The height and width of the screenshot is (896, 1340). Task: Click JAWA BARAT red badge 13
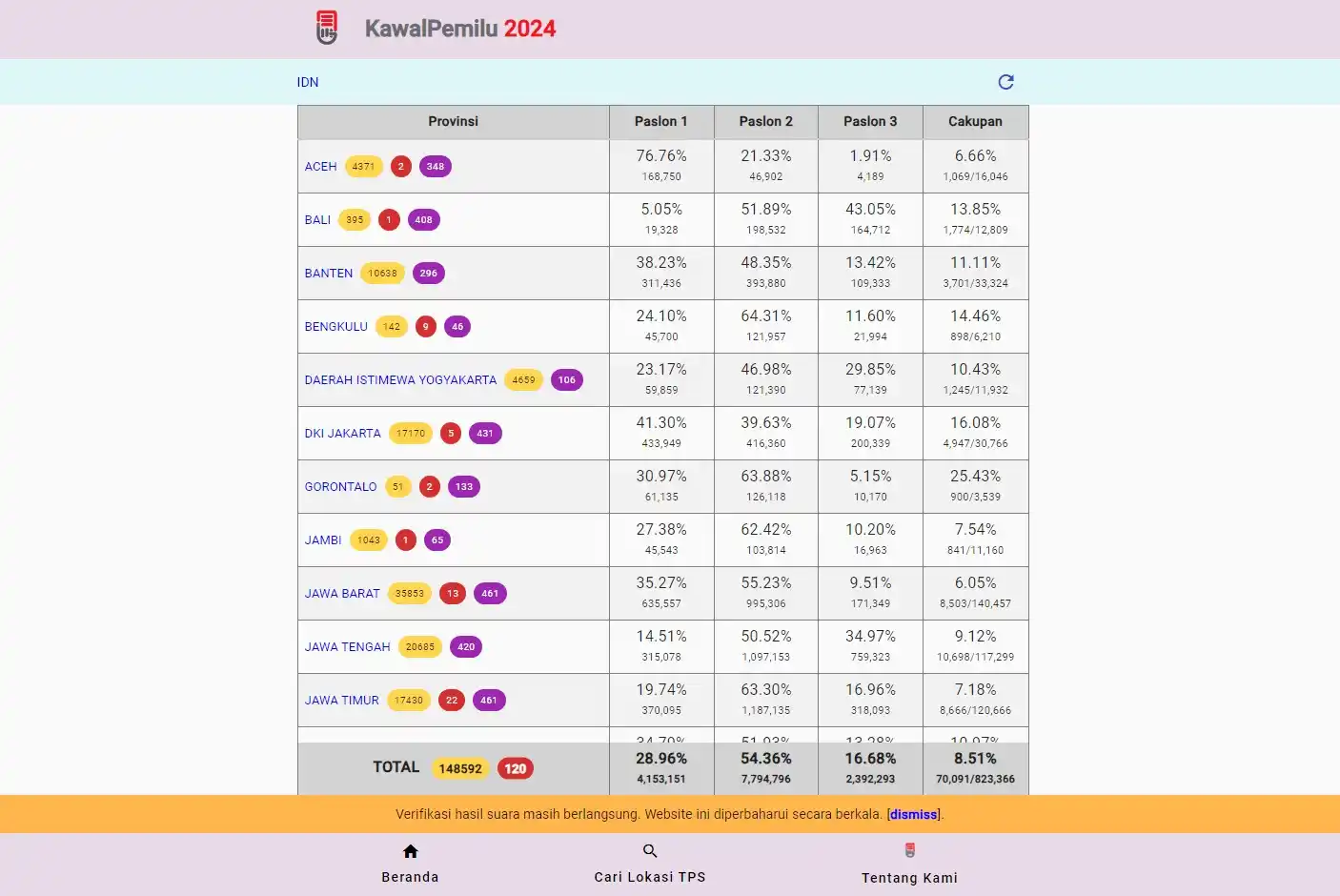(x=453, y=594)
